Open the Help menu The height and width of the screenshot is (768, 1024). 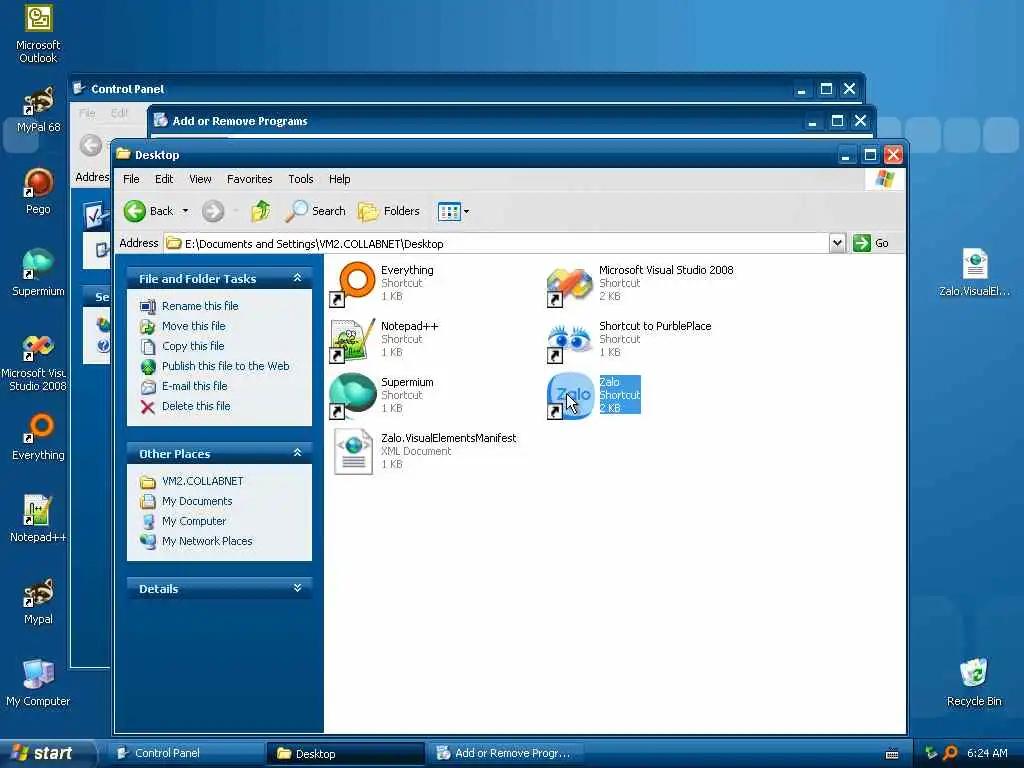pos(340,179)
